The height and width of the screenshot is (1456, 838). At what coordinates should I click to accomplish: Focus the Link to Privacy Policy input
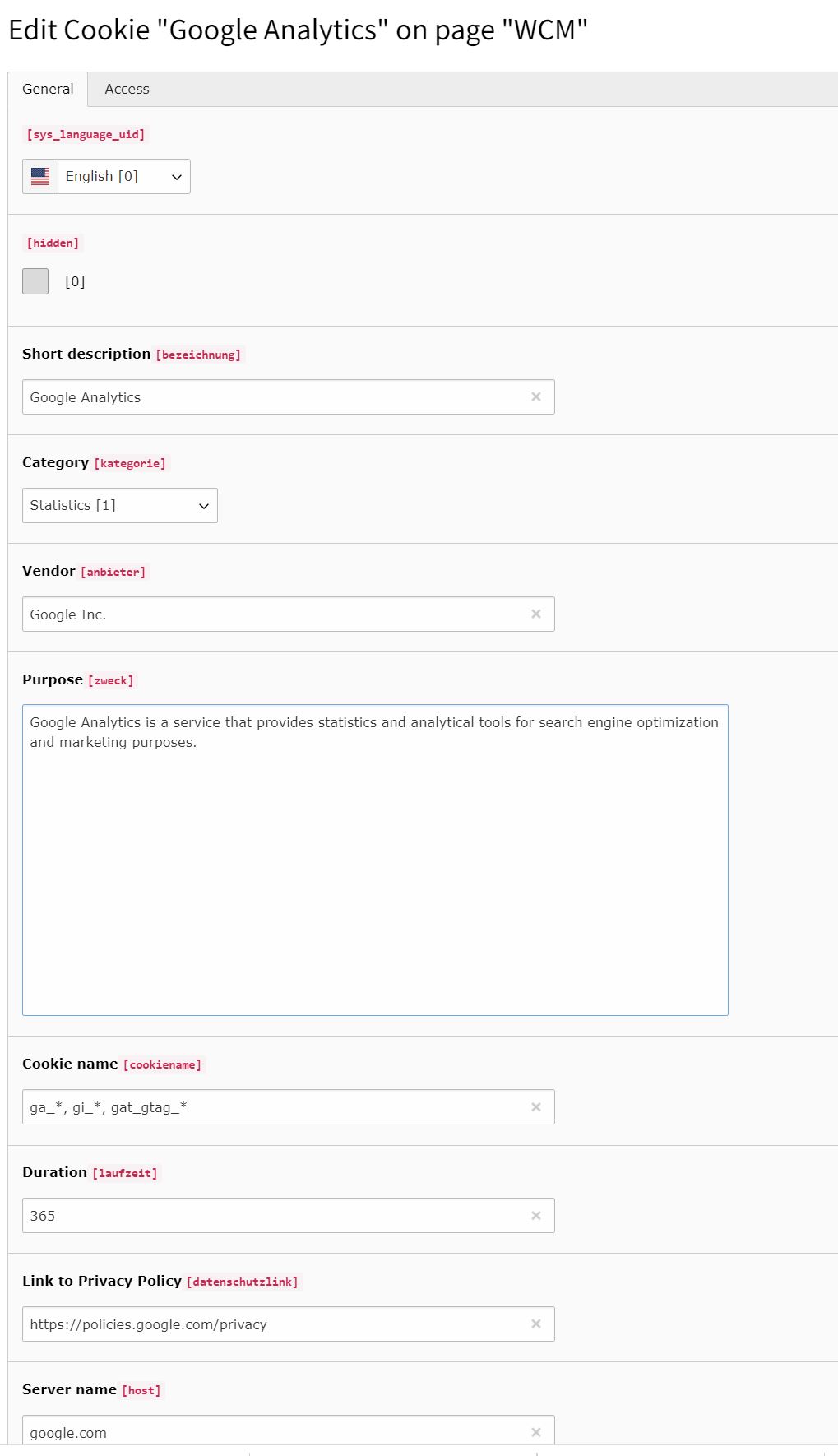tap(271, 1324)
